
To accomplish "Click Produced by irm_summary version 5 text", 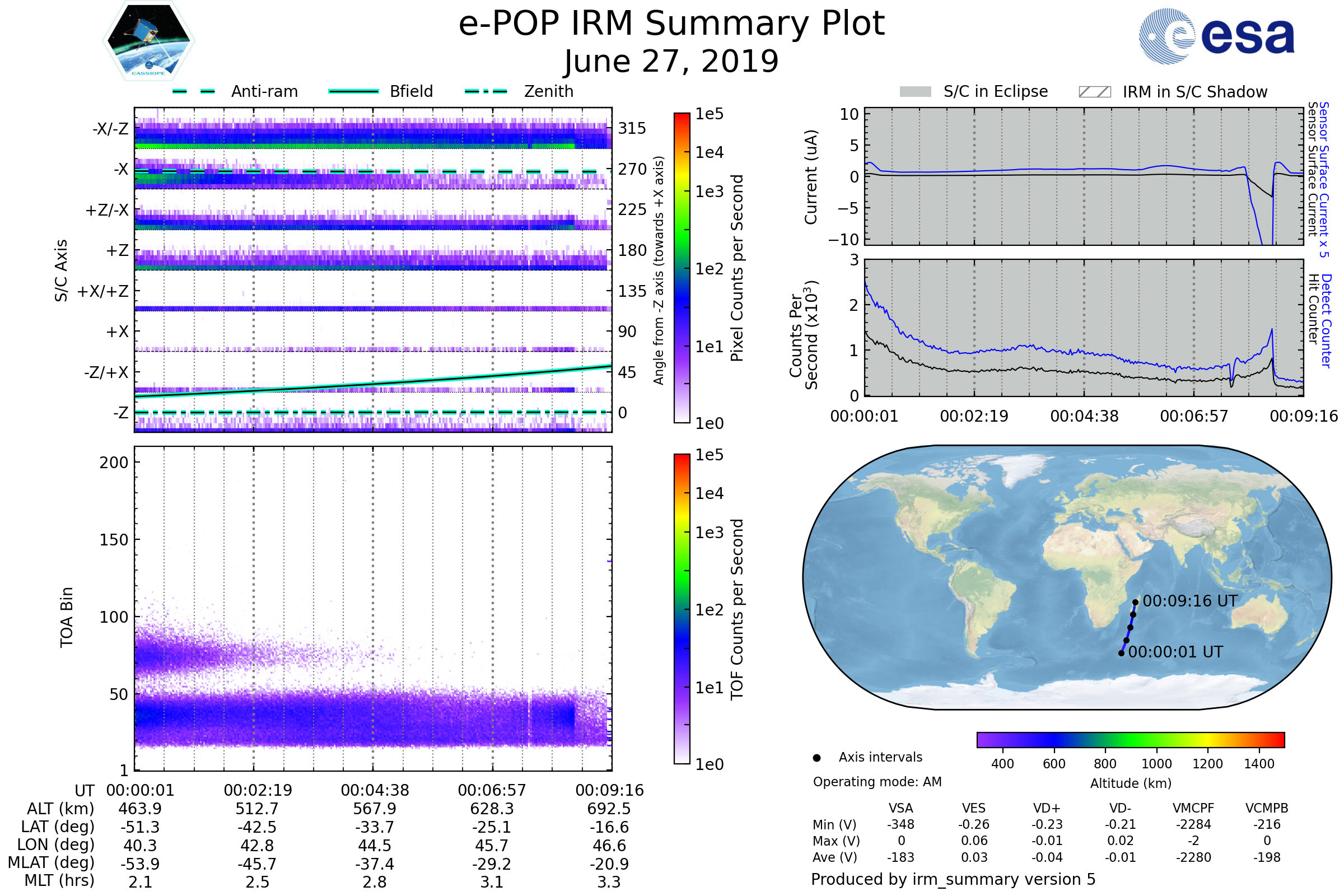I will pyautogui.click(x=953, y=879).
